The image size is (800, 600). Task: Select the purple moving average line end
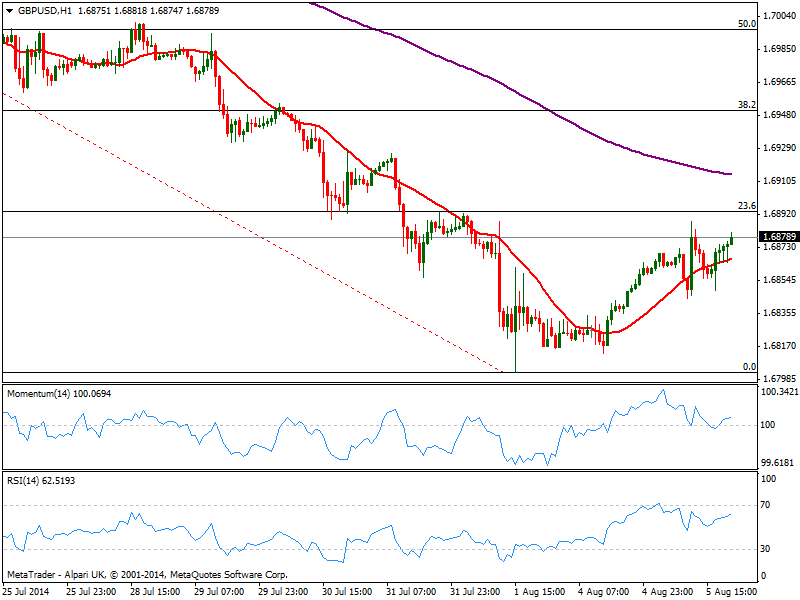point(731,174)
